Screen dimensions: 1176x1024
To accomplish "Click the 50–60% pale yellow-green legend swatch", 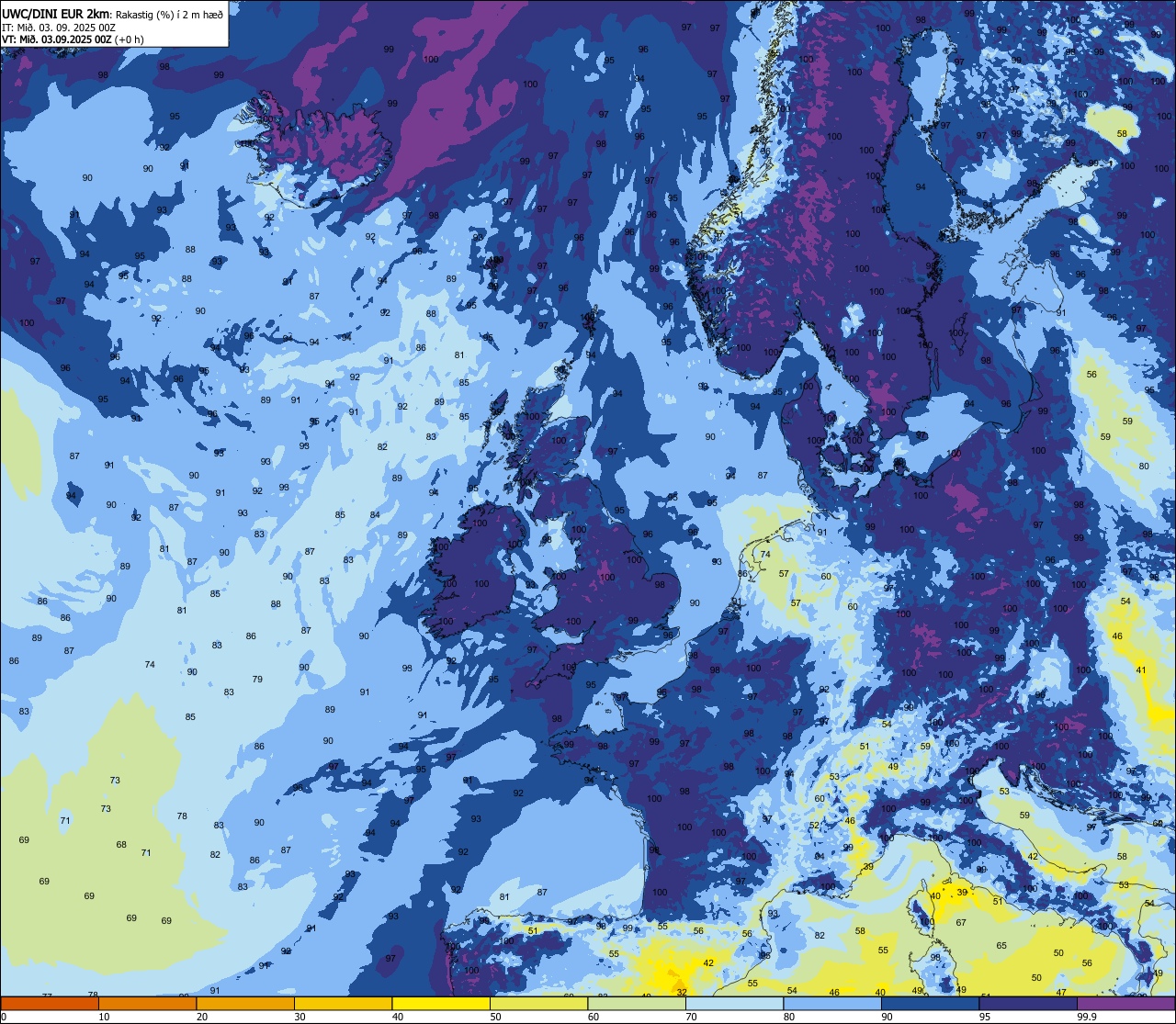I will (x=538, y=1003).
